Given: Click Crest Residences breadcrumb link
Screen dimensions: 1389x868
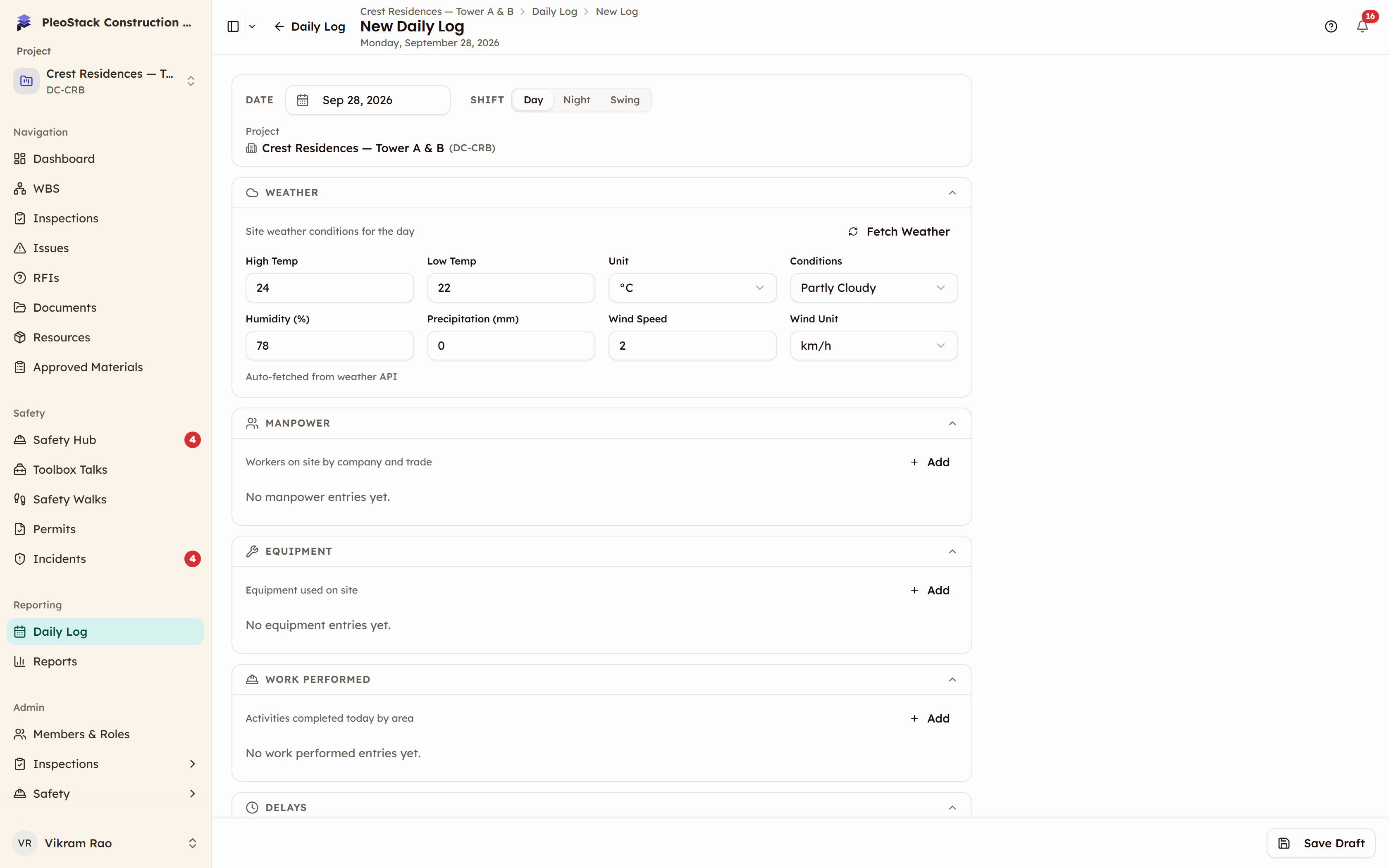Looking at the screenshot, I should [x=436, y=12].
